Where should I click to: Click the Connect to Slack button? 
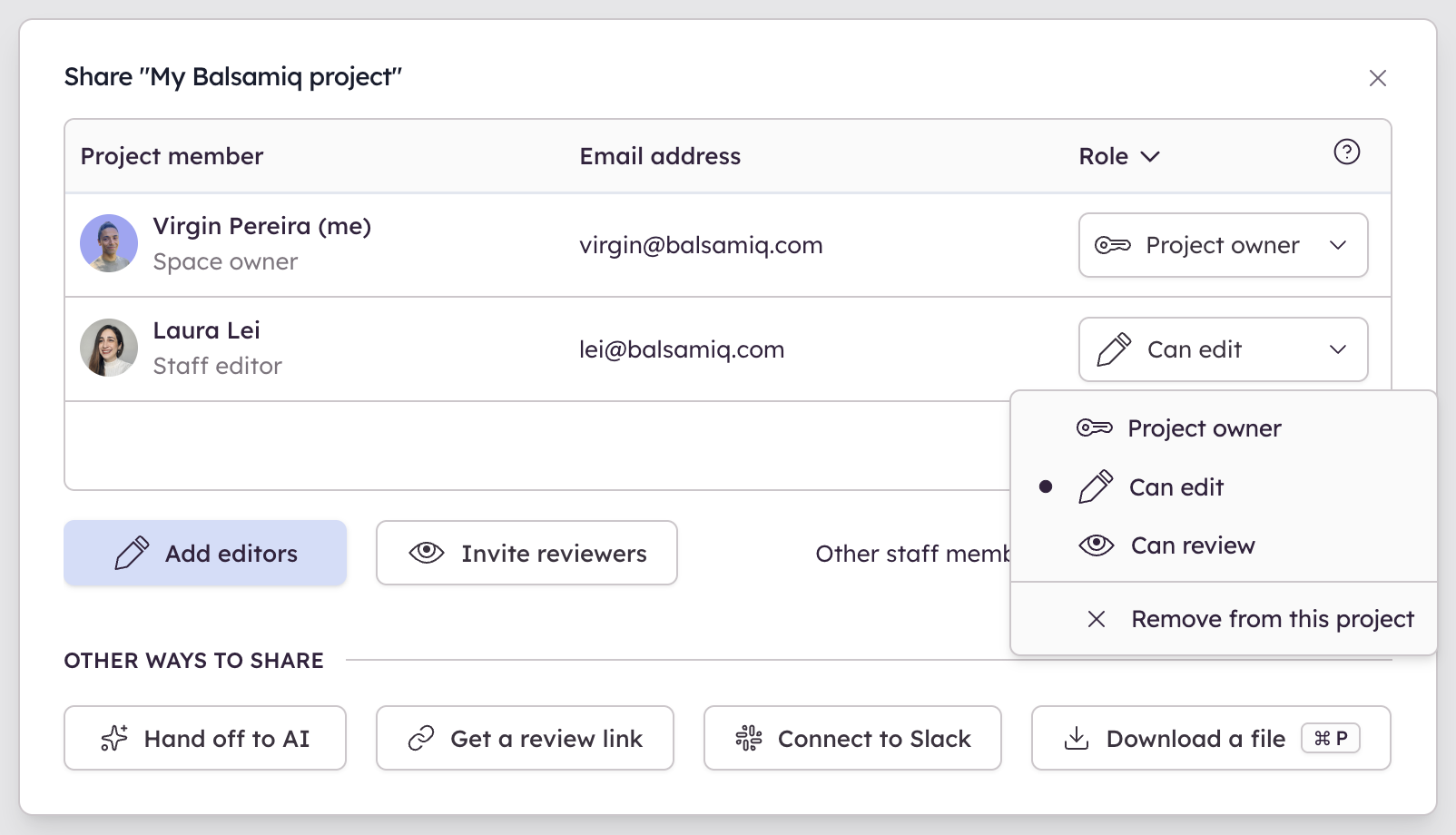(852, 738)
